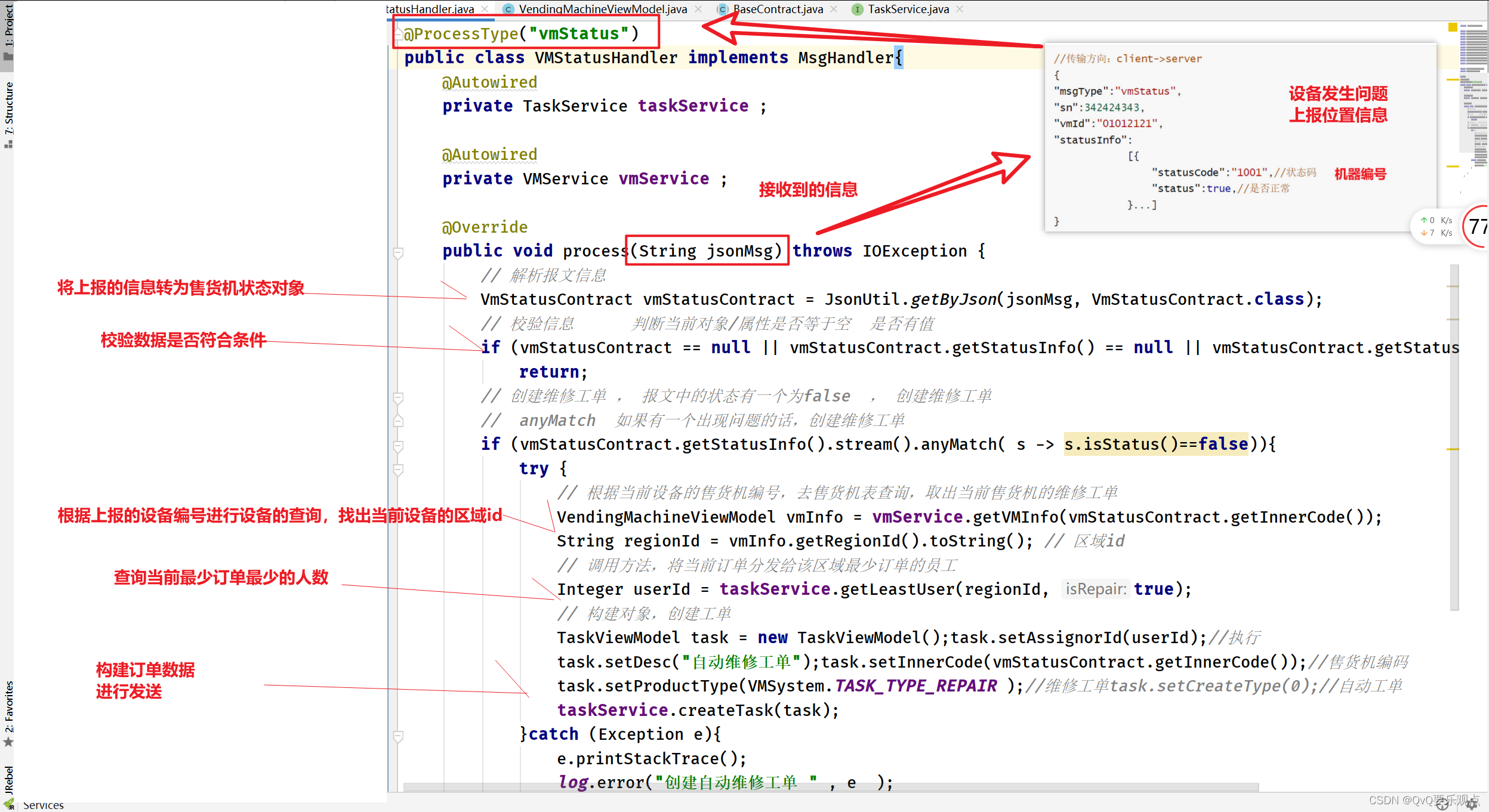This screenshot has height=812, width=1489.
Task: Click the BaseContract class file icon
Action: (x=723, y=9)
